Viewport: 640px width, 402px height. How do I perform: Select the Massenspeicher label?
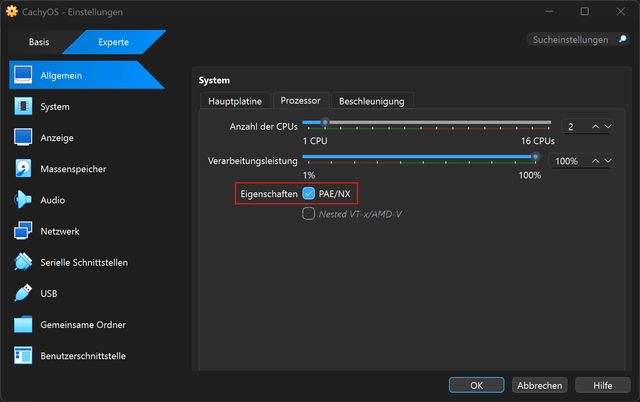coord(73,169)
